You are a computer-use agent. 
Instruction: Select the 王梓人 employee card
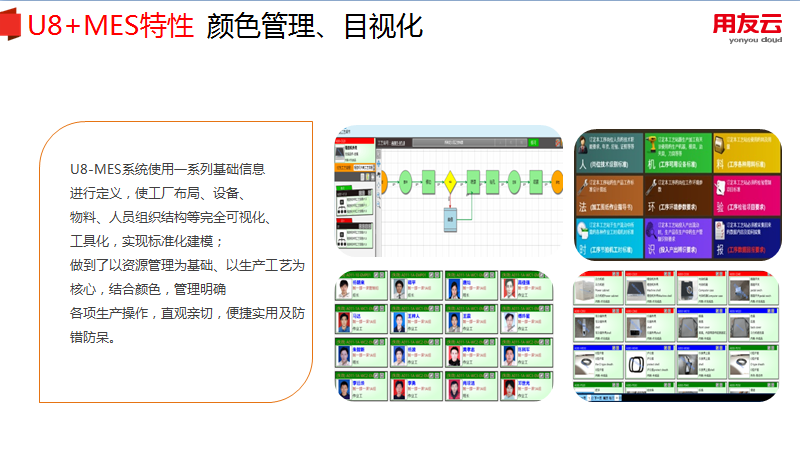(x=416, y=319)
